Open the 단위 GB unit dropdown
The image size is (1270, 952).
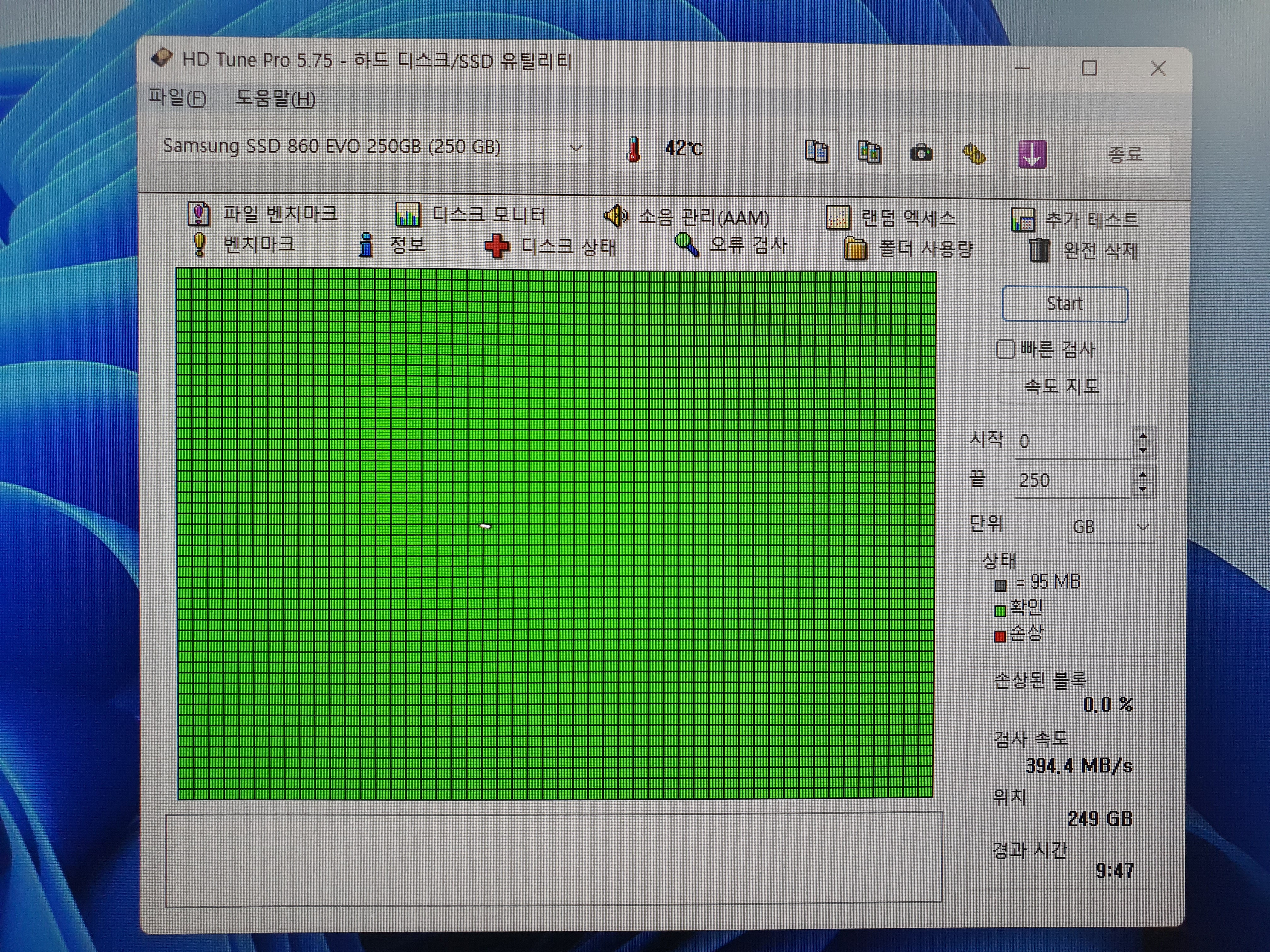pyautogui.click(x=1111, y=527)
